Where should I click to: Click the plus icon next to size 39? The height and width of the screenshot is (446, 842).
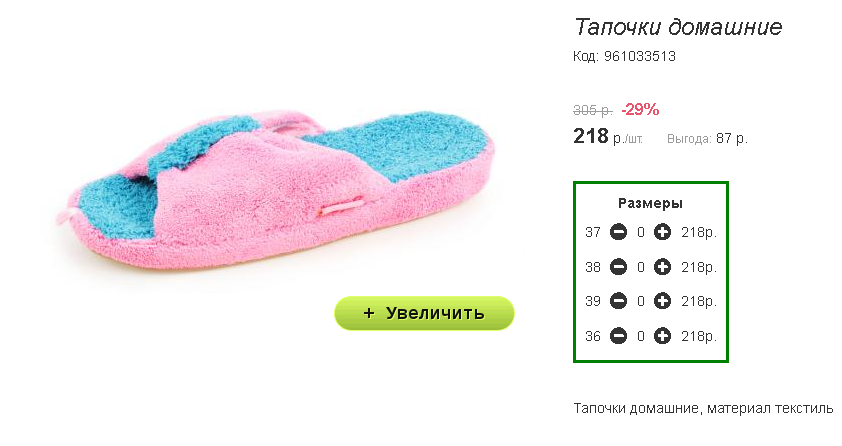662,301
